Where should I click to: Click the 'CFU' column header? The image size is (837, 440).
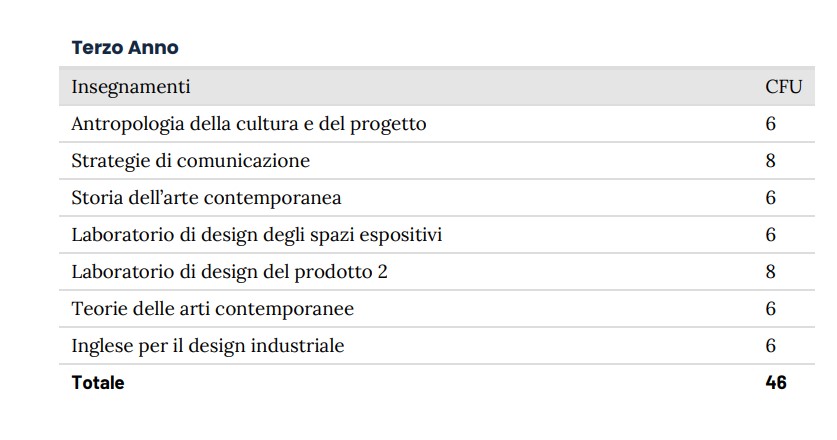tap(783, 87)
